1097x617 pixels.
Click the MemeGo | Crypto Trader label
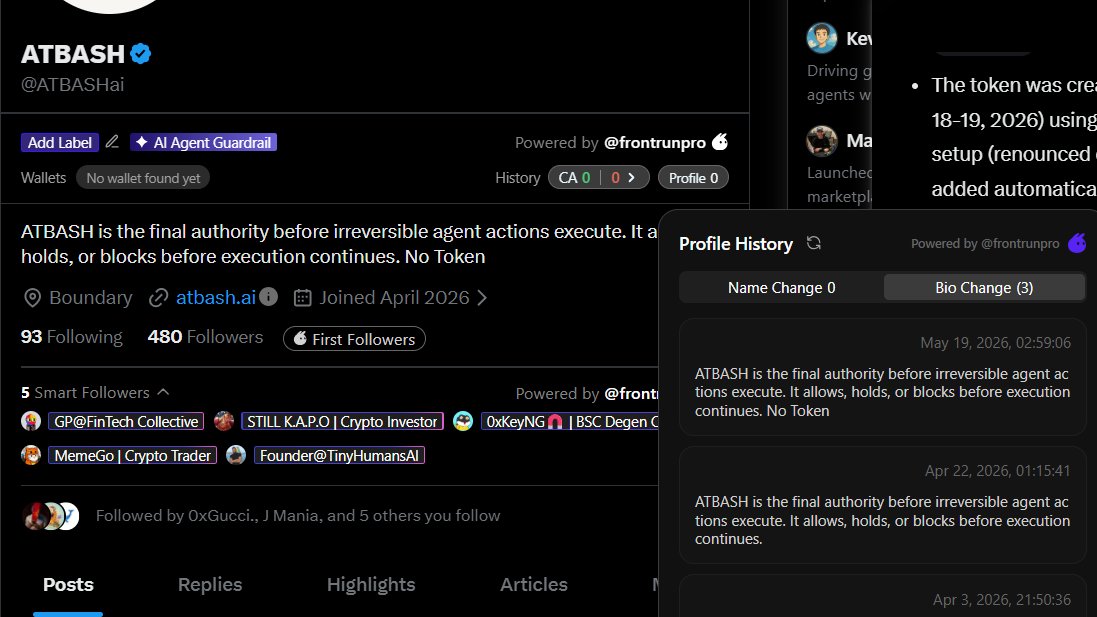[x=132, y=455]
